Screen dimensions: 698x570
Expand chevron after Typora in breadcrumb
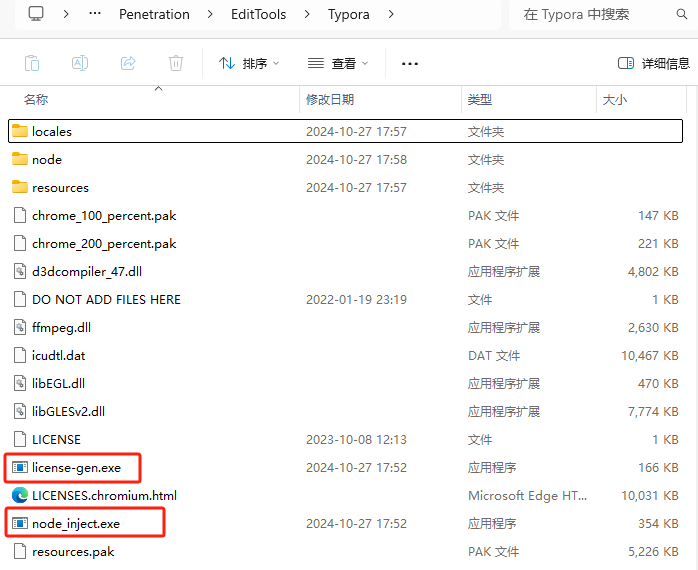(391, 14)
